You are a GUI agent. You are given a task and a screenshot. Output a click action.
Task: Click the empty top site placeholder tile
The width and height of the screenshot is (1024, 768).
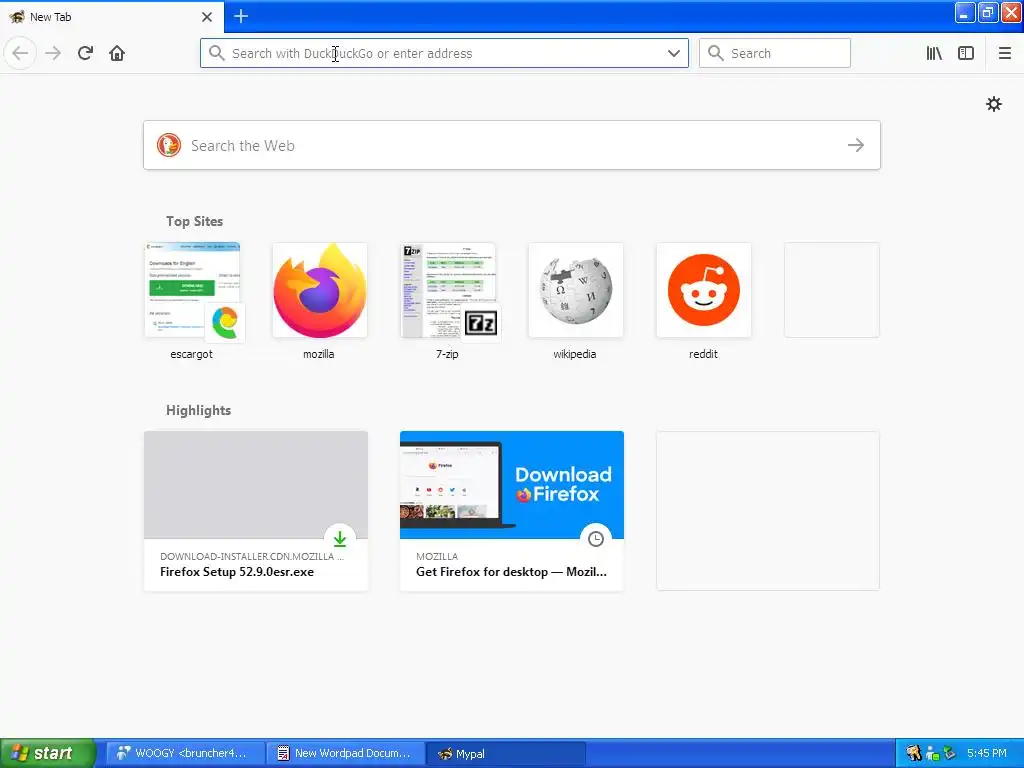(x=831, y=290)
